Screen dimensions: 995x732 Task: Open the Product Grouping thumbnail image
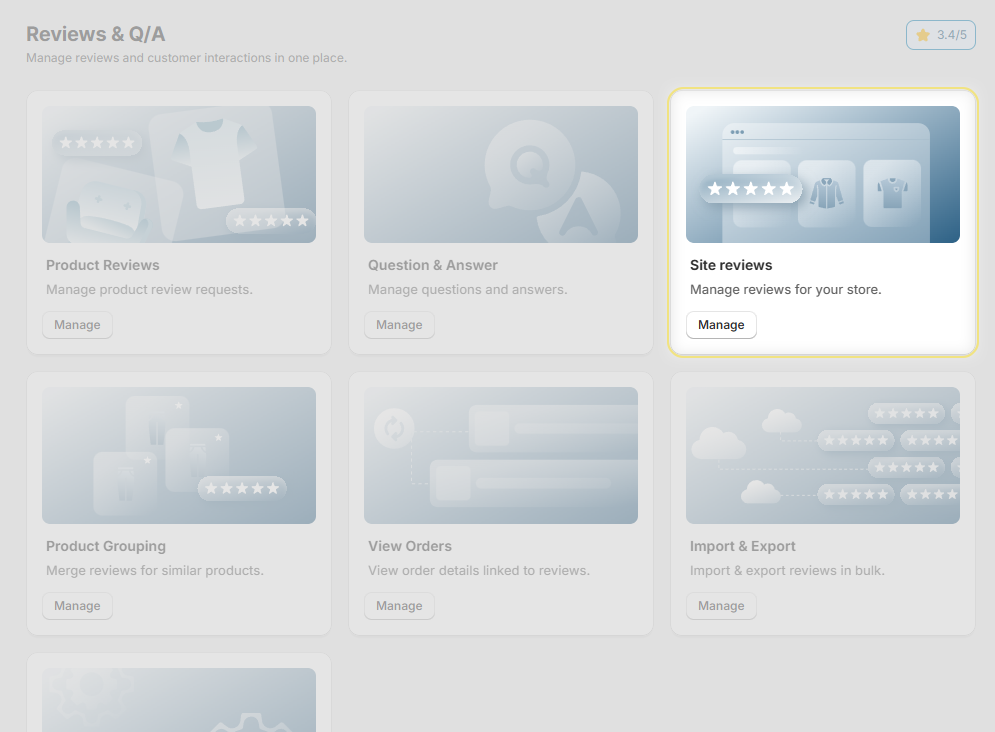click(179, 455)
